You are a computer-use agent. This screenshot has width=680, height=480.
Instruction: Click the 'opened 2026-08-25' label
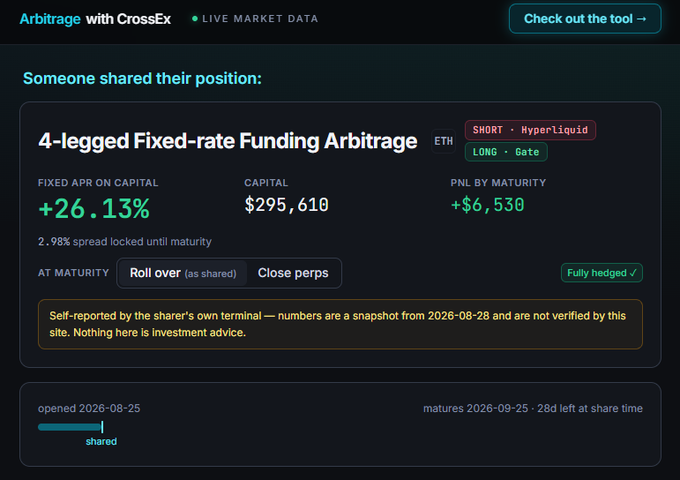[89, 408]
